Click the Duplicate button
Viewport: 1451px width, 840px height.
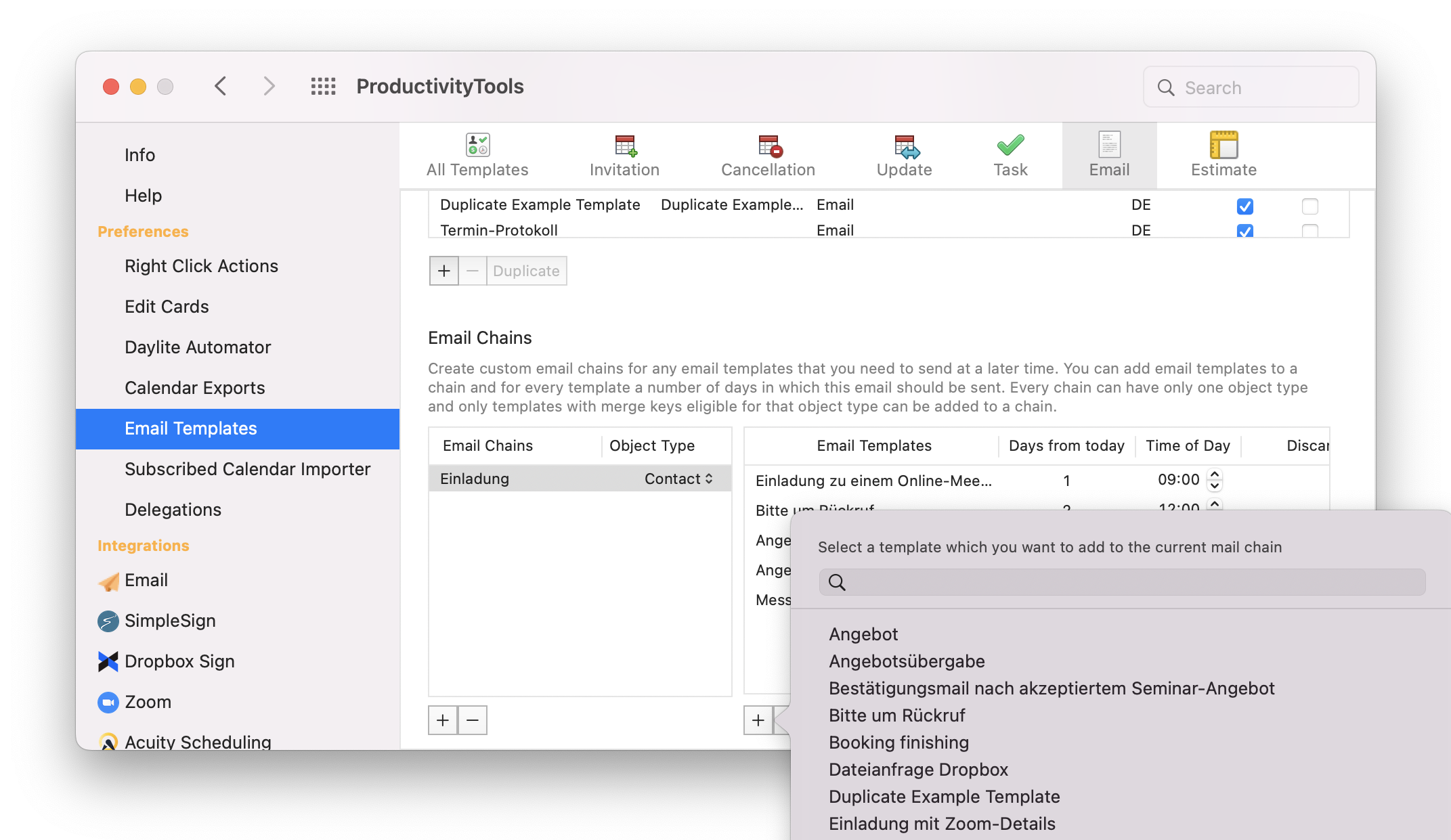click(526, 271)
